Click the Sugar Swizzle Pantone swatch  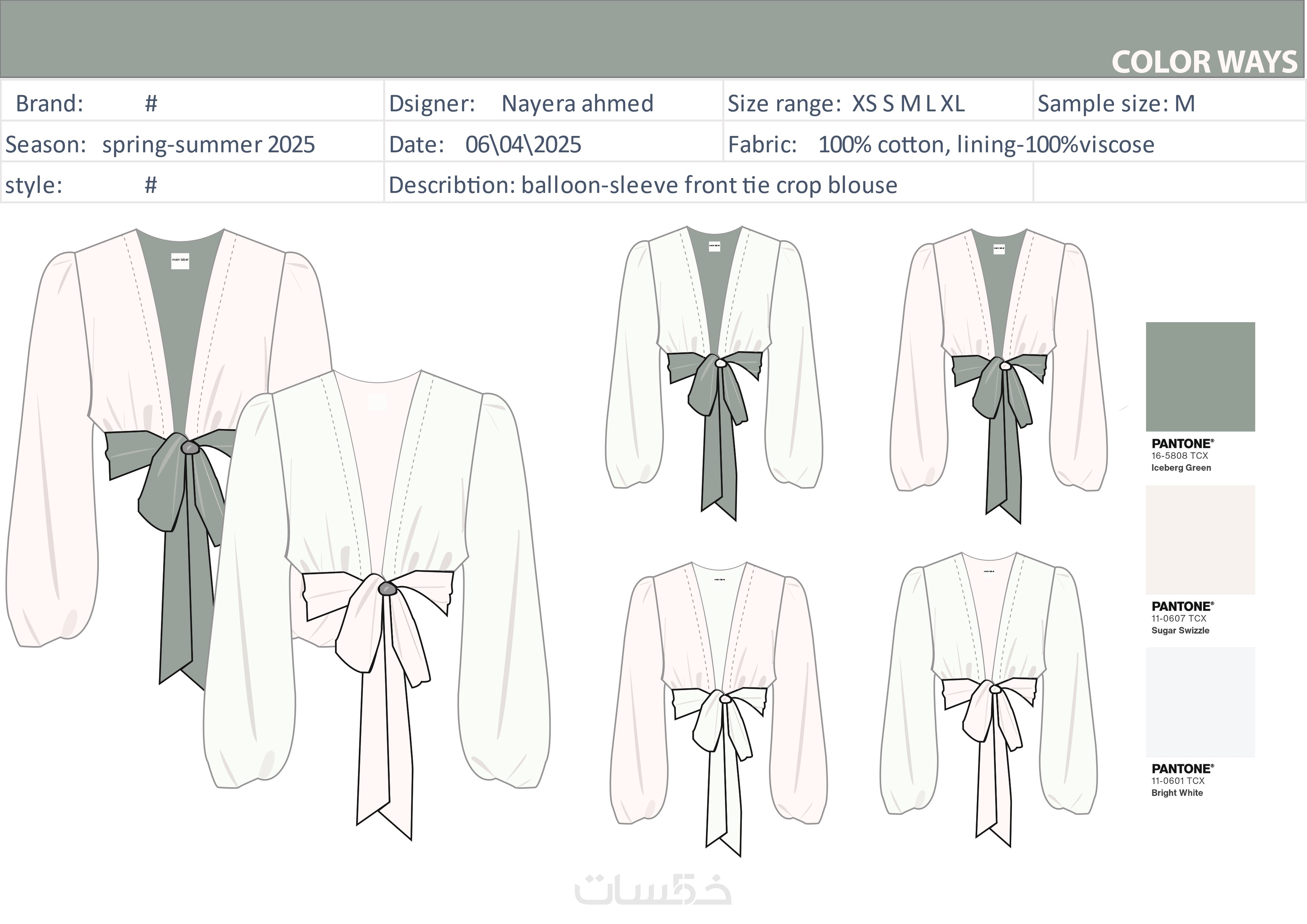point(1200,539)
